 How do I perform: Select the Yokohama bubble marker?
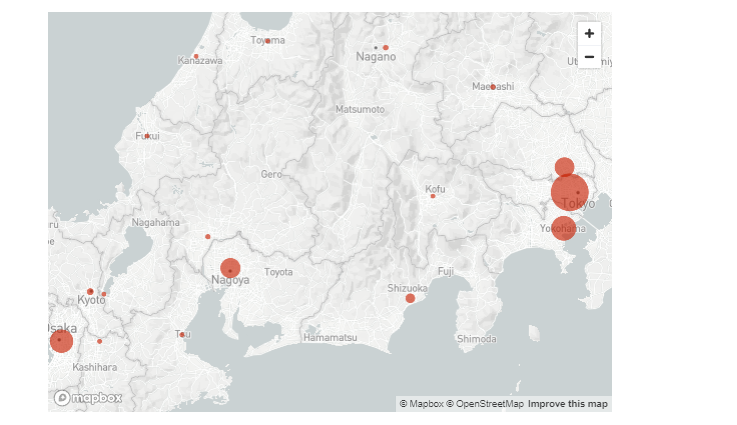pyautogui.click(x=564, y=228)
